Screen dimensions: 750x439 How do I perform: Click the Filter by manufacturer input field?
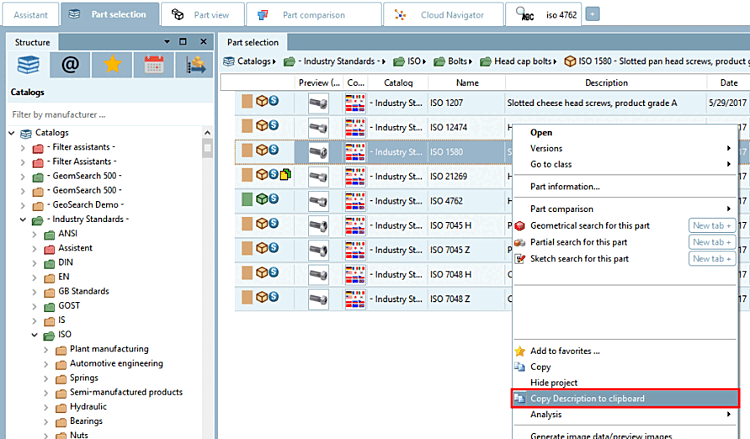pyautogui.click(x=110, y=115)
